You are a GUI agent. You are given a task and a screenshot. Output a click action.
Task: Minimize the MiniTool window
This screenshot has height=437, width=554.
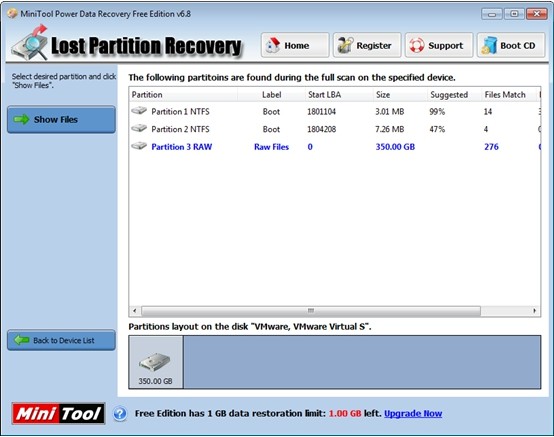click(x=491, y=14)
